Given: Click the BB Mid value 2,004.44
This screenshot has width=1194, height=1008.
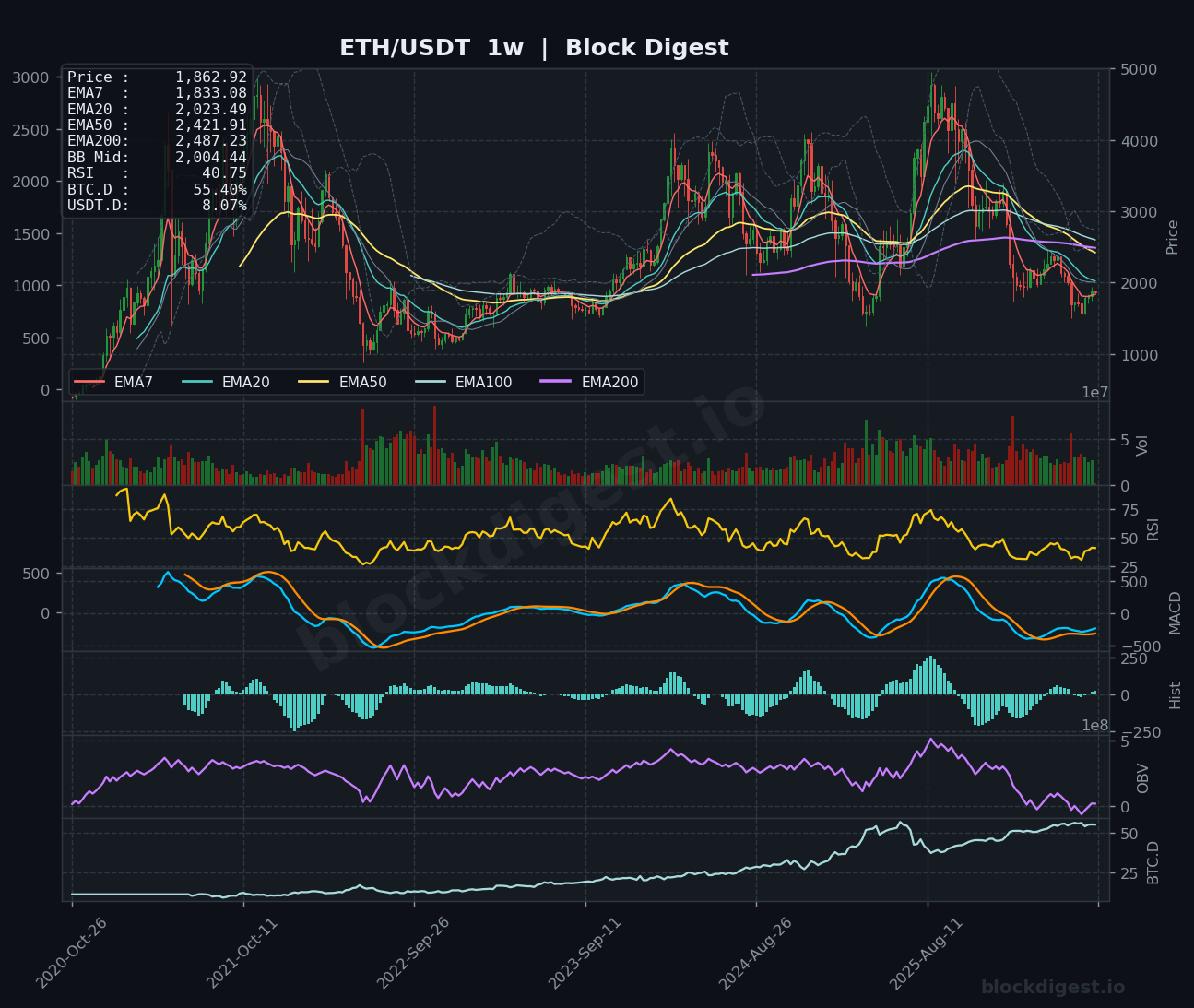Looking at the screenshot, I should pyautogui.click(x=211, y=157).
